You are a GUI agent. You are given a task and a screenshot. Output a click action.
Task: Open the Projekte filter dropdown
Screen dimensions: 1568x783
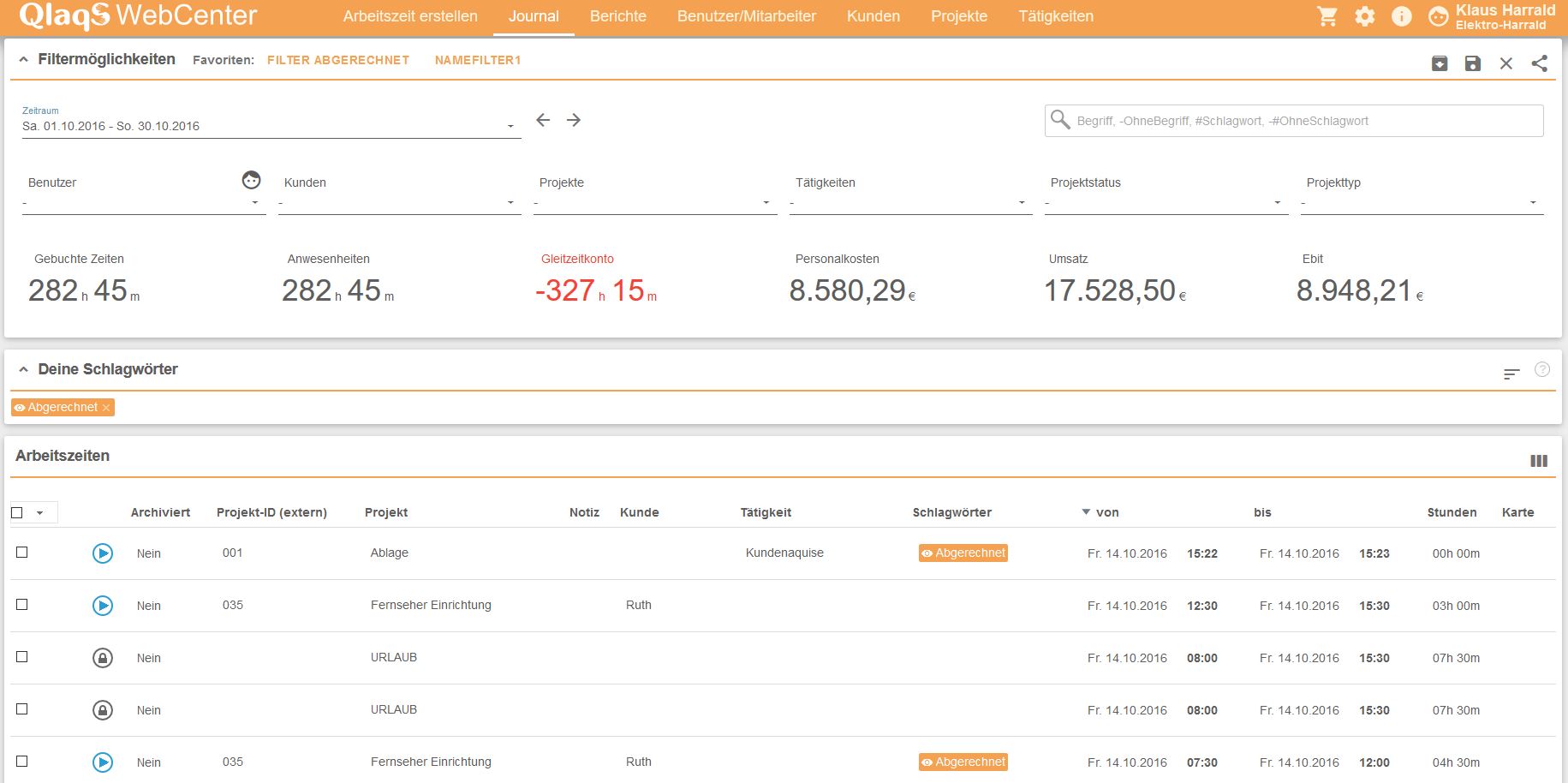click(655, 203)
